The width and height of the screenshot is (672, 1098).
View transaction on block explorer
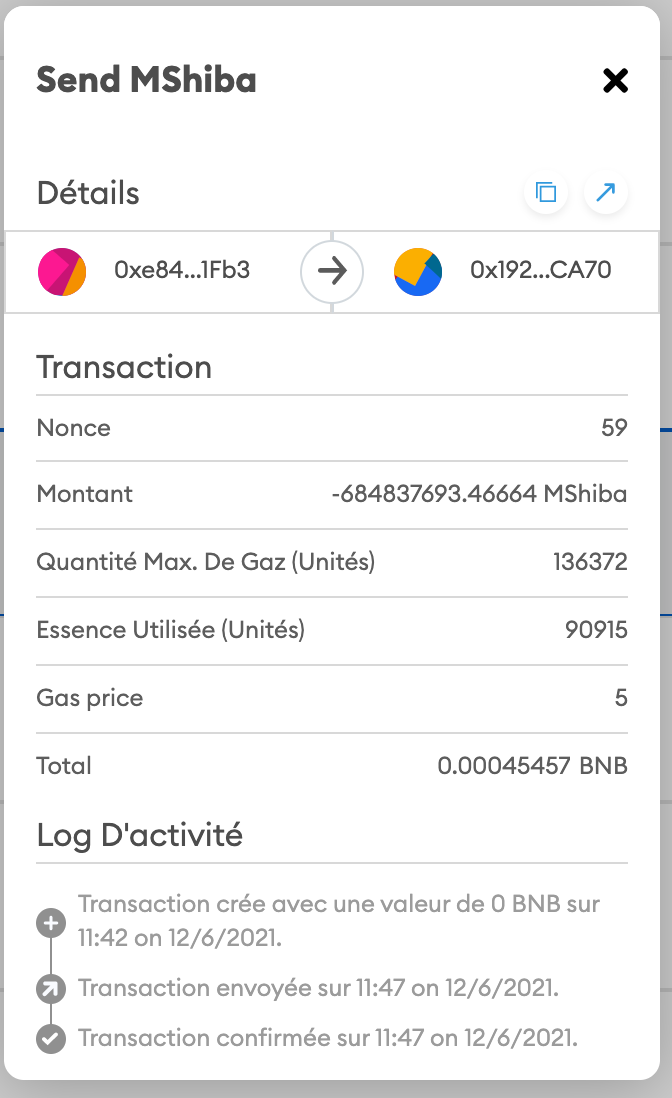point(605,193)
